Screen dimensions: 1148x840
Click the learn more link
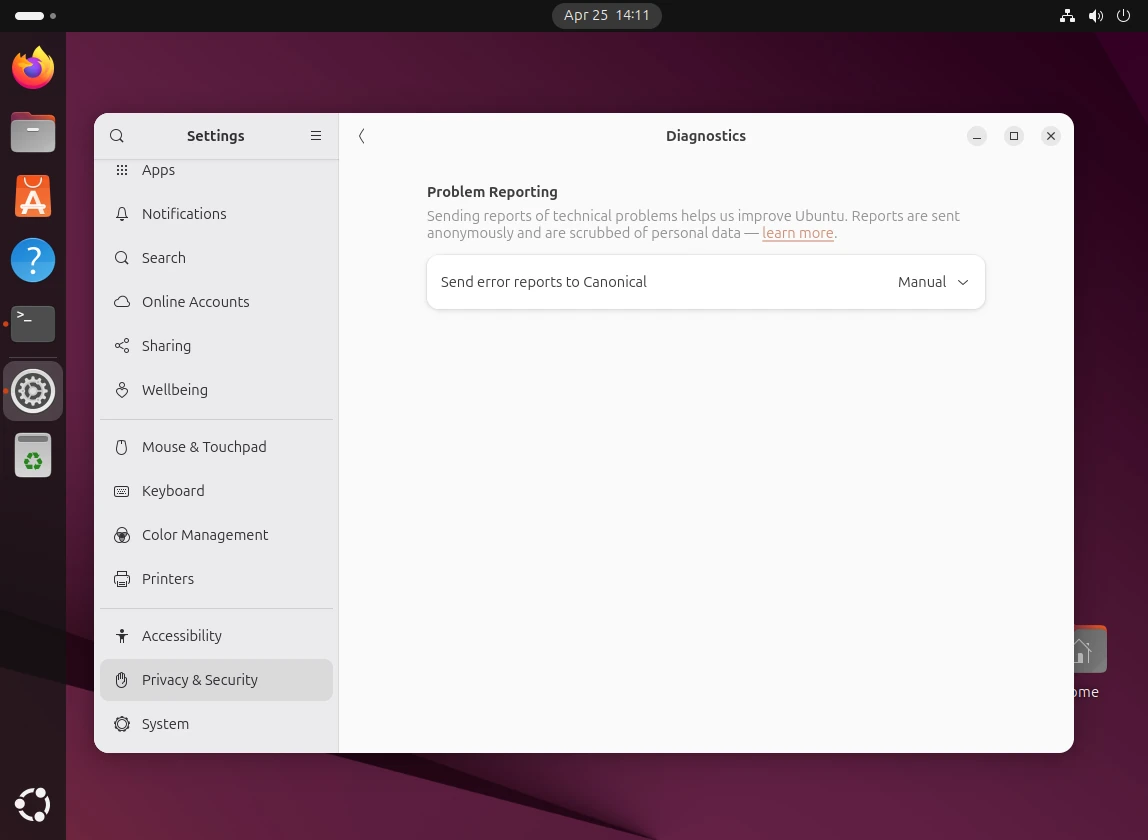pos(797,233)
